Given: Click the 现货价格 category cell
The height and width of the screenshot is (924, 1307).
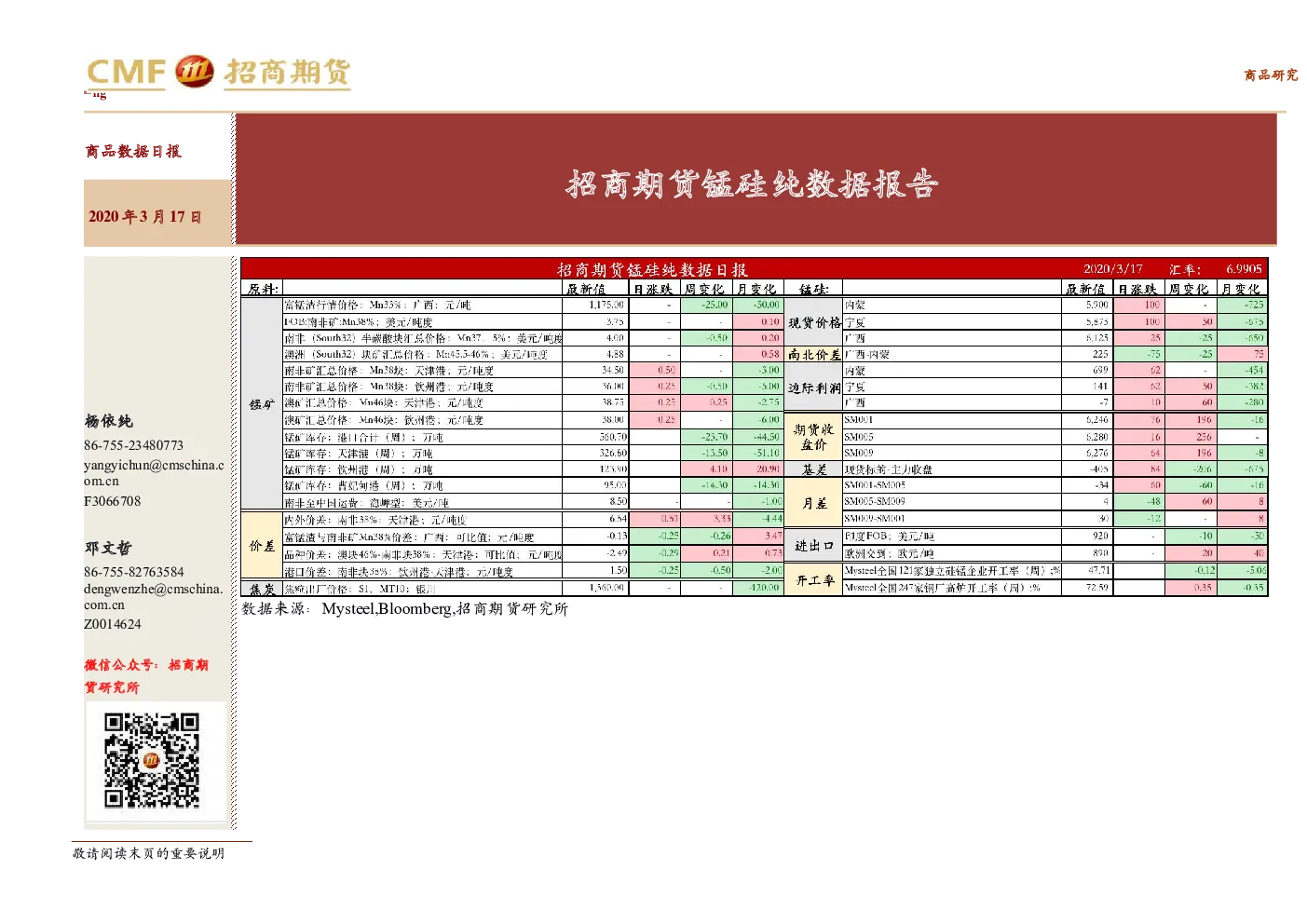Looking at the screenshot, I should [814, 322].
